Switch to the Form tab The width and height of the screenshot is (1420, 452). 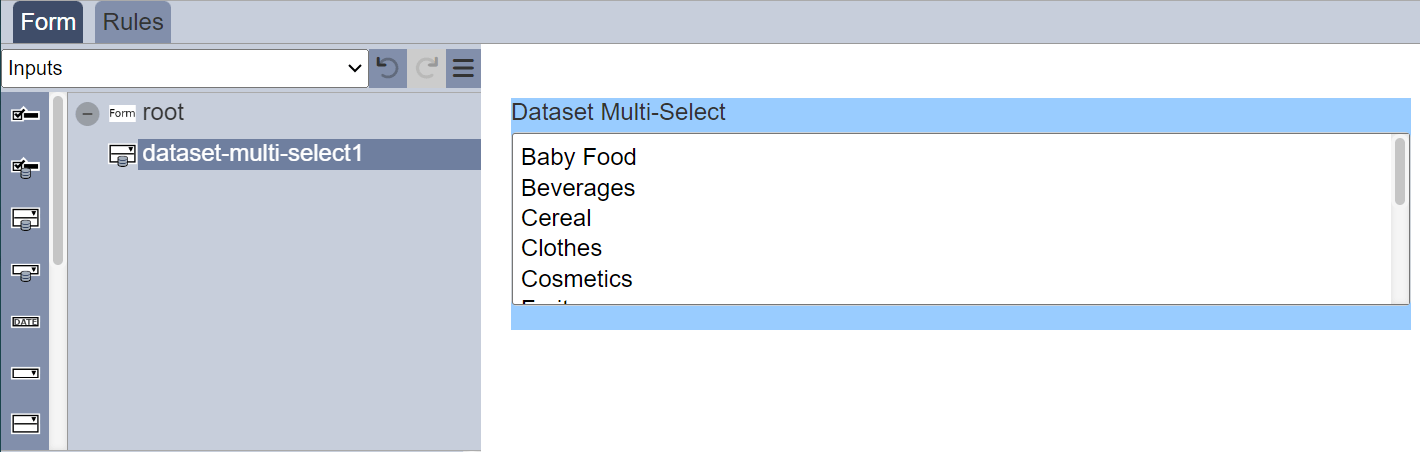click(x=48, y=22)
